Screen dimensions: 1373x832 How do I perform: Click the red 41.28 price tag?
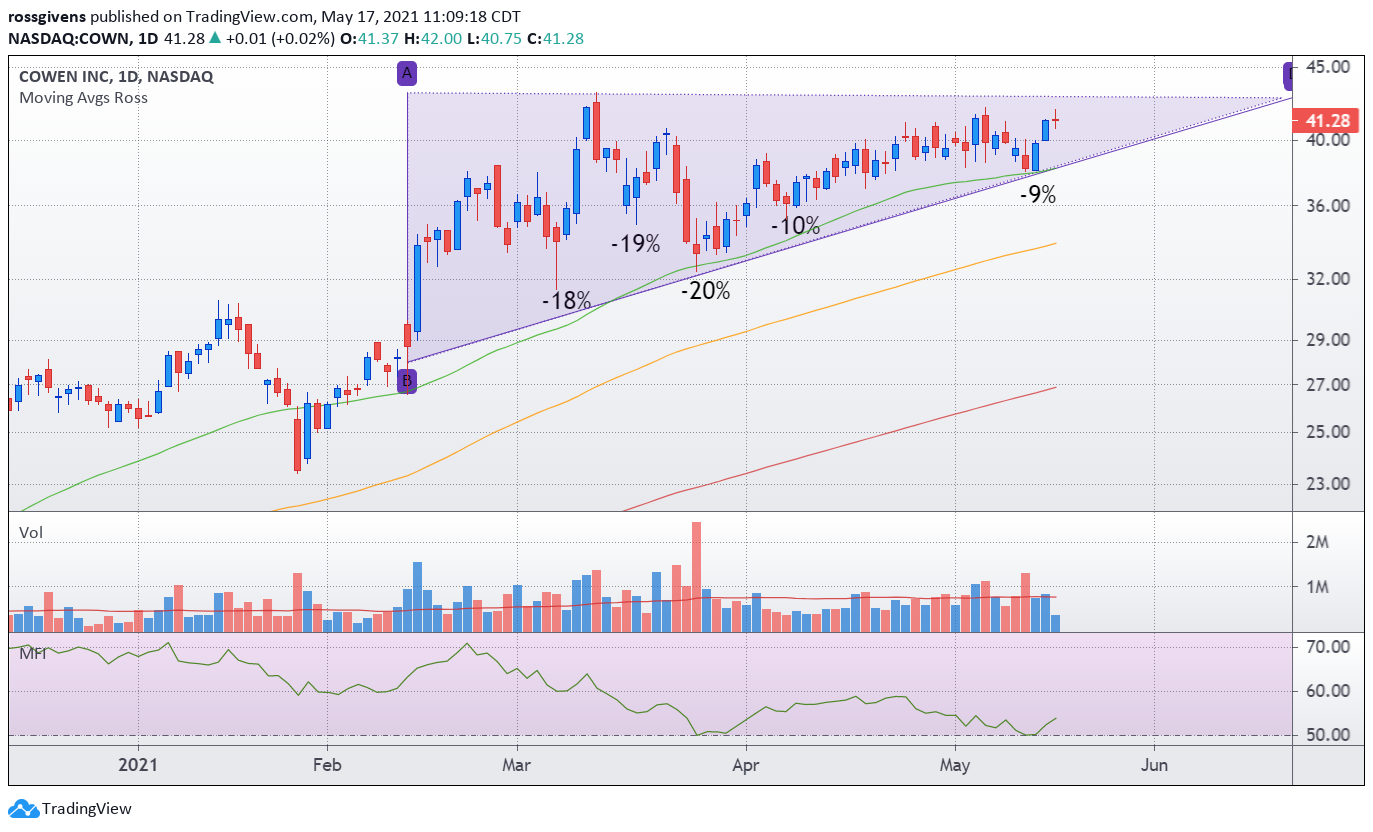(1328, 120)
